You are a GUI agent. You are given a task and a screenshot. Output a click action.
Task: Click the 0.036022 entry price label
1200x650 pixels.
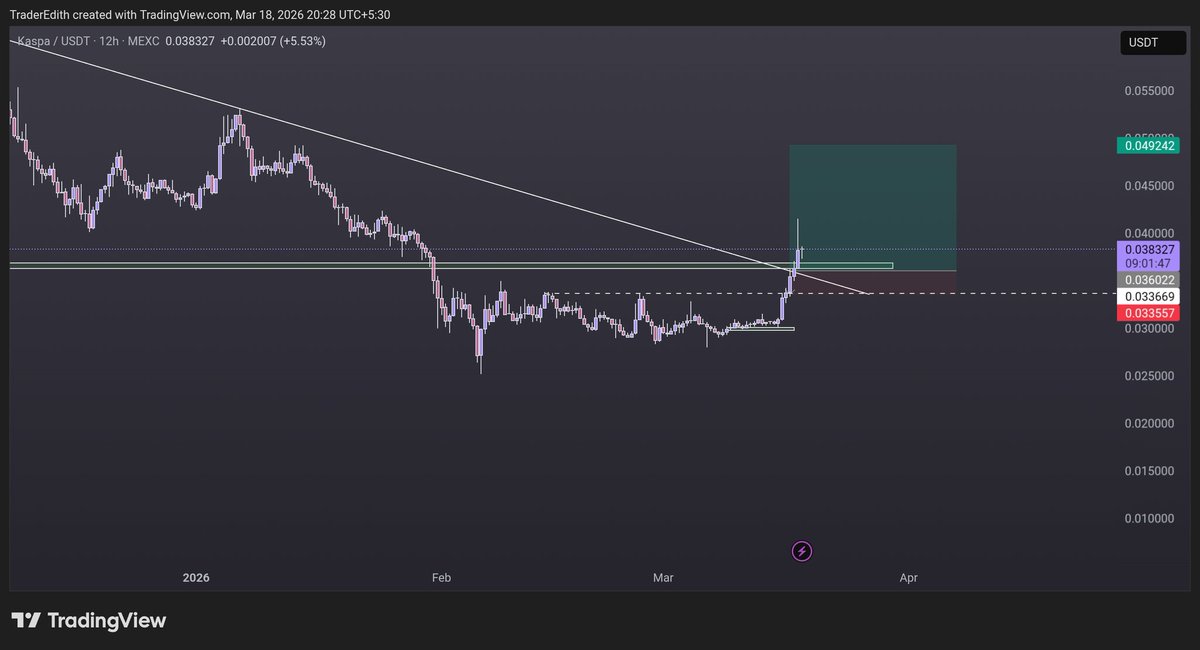(x=1148, y=280)
